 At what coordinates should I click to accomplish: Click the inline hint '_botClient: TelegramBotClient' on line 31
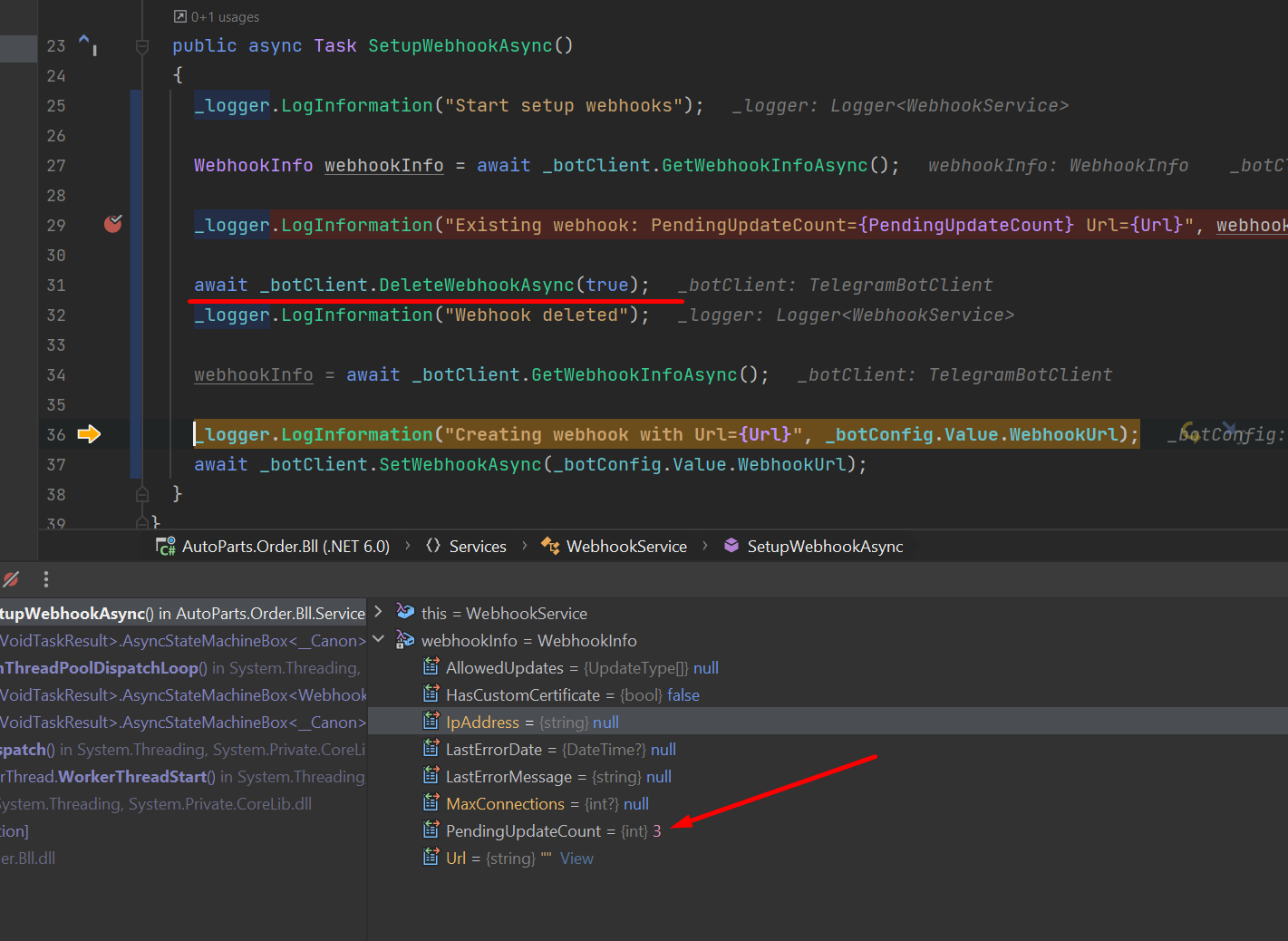click(x=835, y=285)
